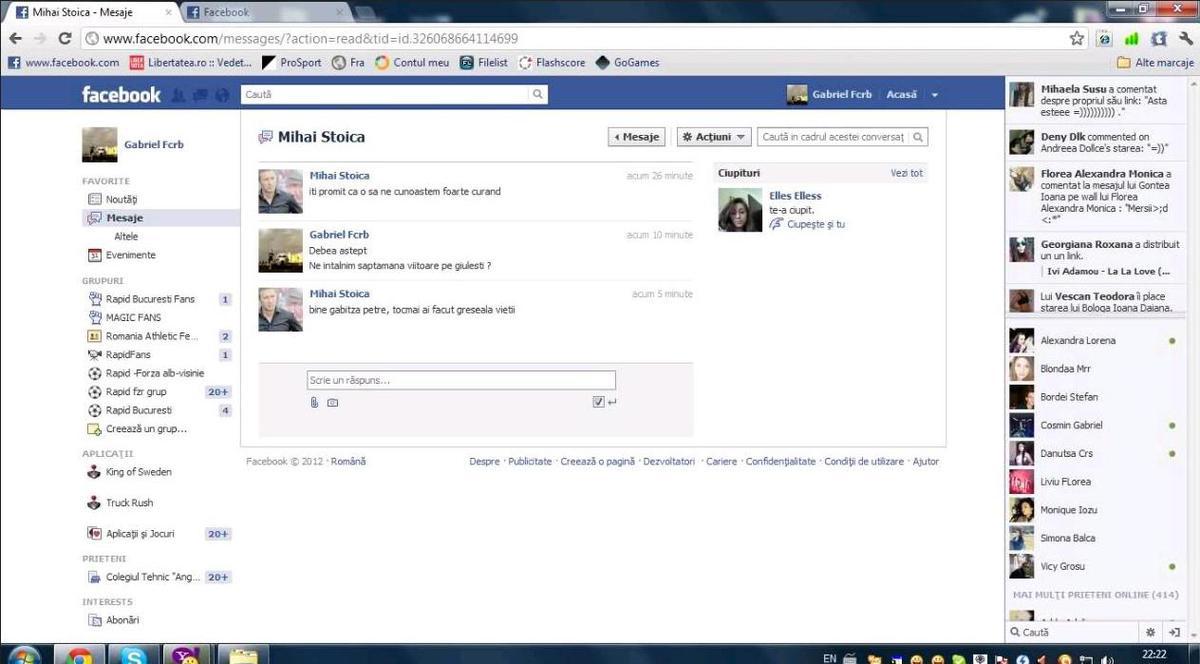Collapse the chat sidebar via MAI MULȚI PRIETENI ONLINE
The width and height of the screenshot is (1200, 664).
(x=1094, y=594)
